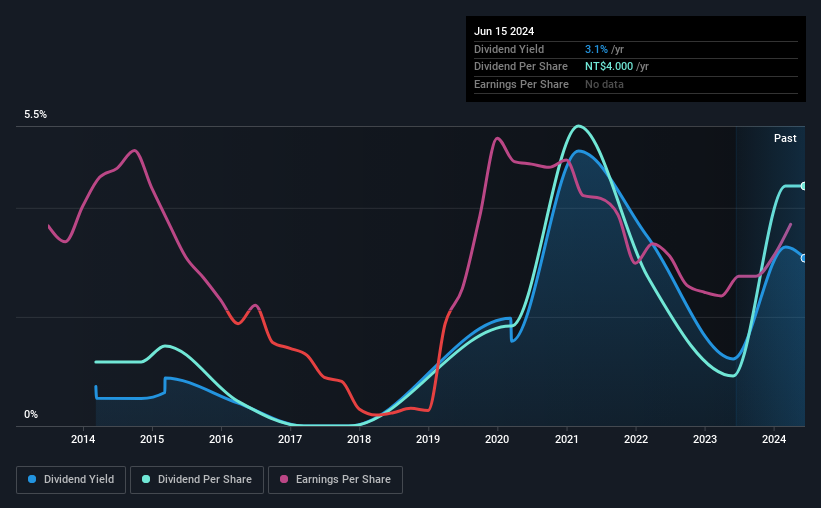Click the 2015 x-axis label

click(152, 439)
